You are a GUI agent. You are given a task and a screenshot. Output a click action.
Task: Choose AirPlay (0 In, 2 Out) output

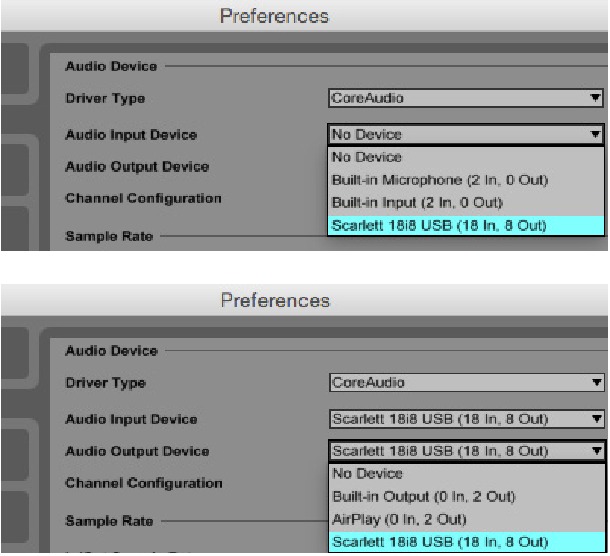tap(466, 519)
